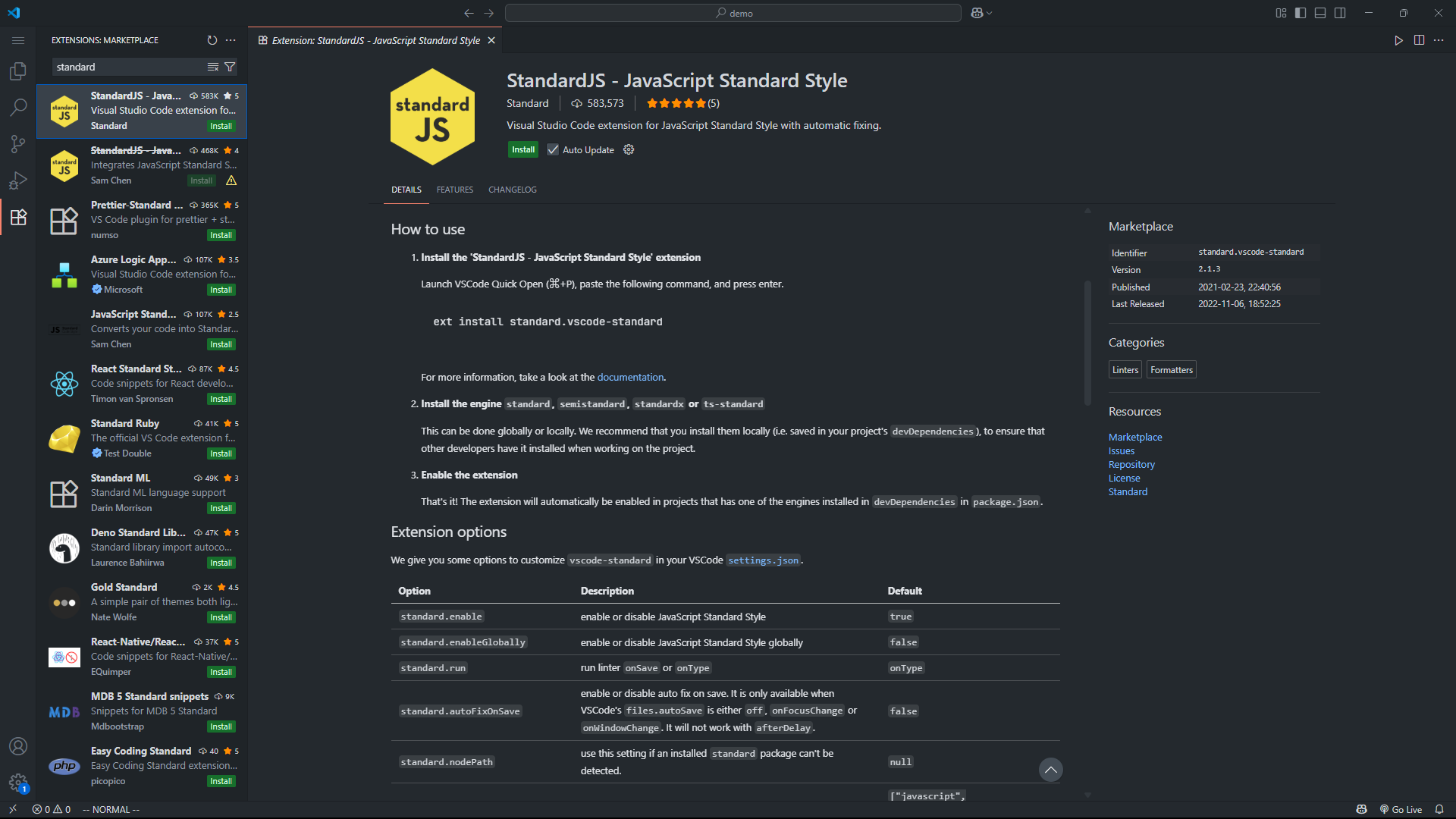
Task: Install Azure Logic Apps extension
Action: 221,290
